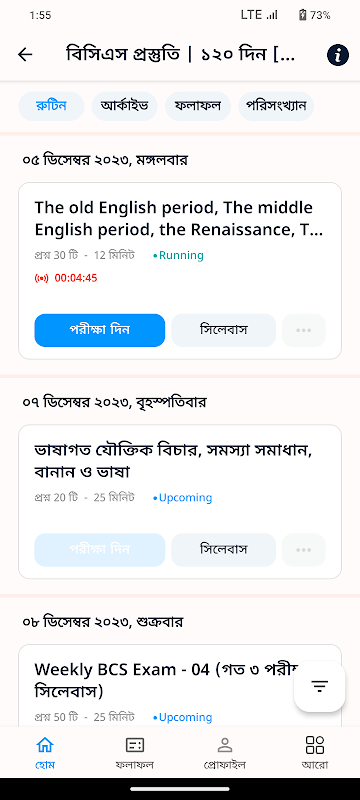
Task: Open the আরো grid icon
Action: tap(315, 745)
